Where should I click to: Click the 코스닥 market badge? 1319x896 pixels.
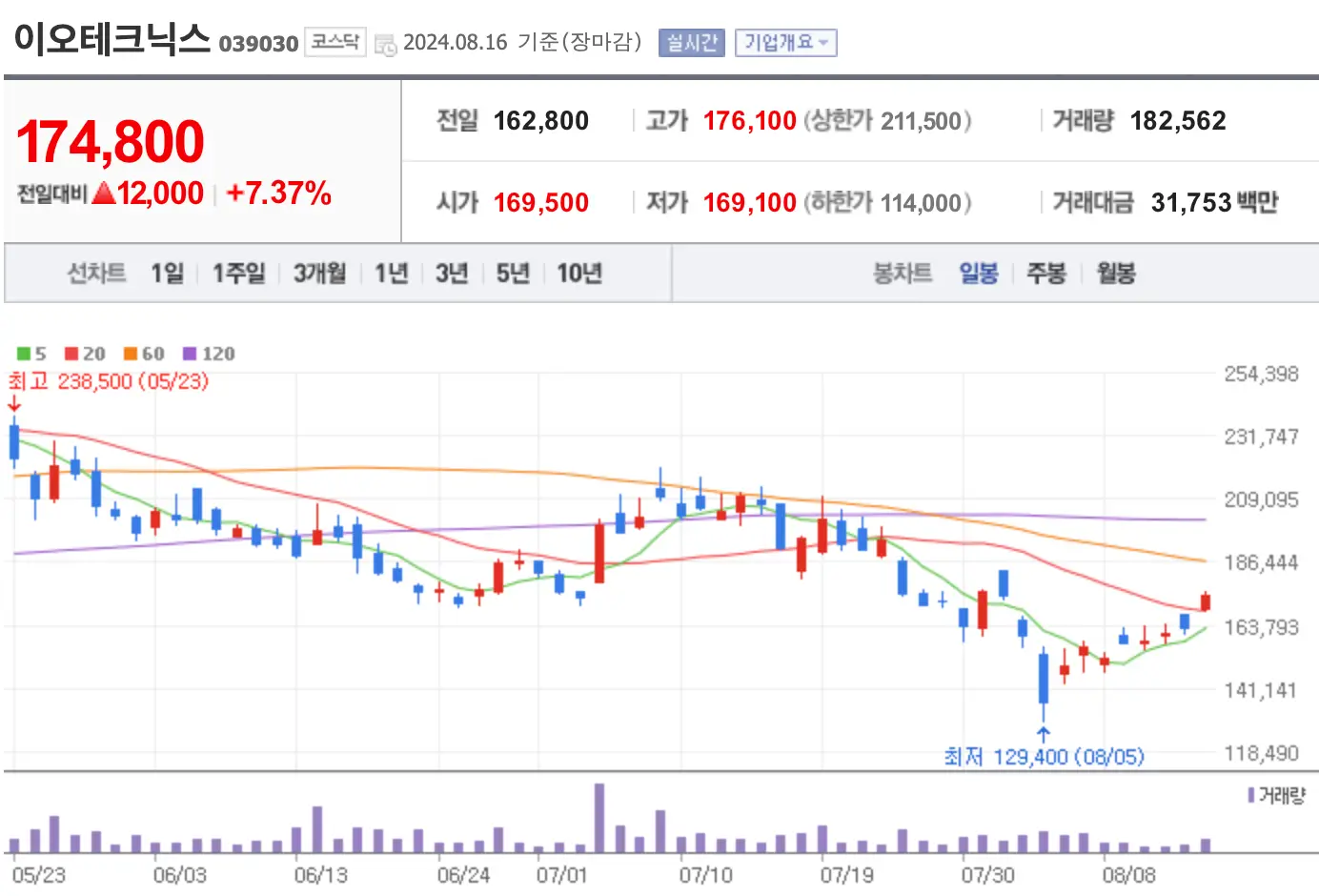point(335,42)
